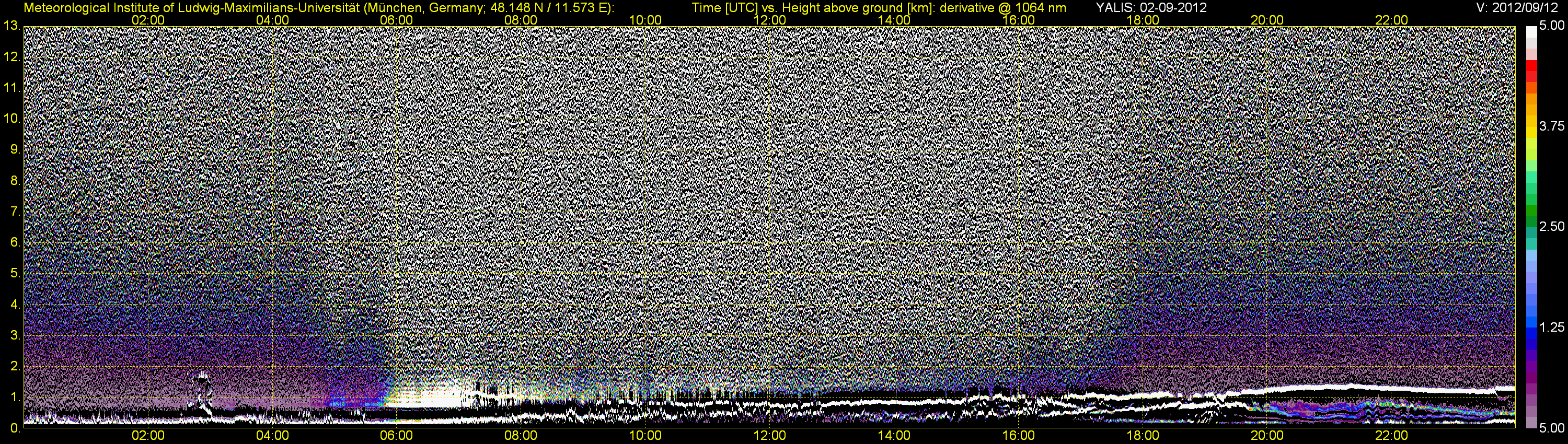Image resolution: width=1568 pixels, height=444 pixels.
Task: Click the 12 km height axis label
Action: click(x=11, y=57)
